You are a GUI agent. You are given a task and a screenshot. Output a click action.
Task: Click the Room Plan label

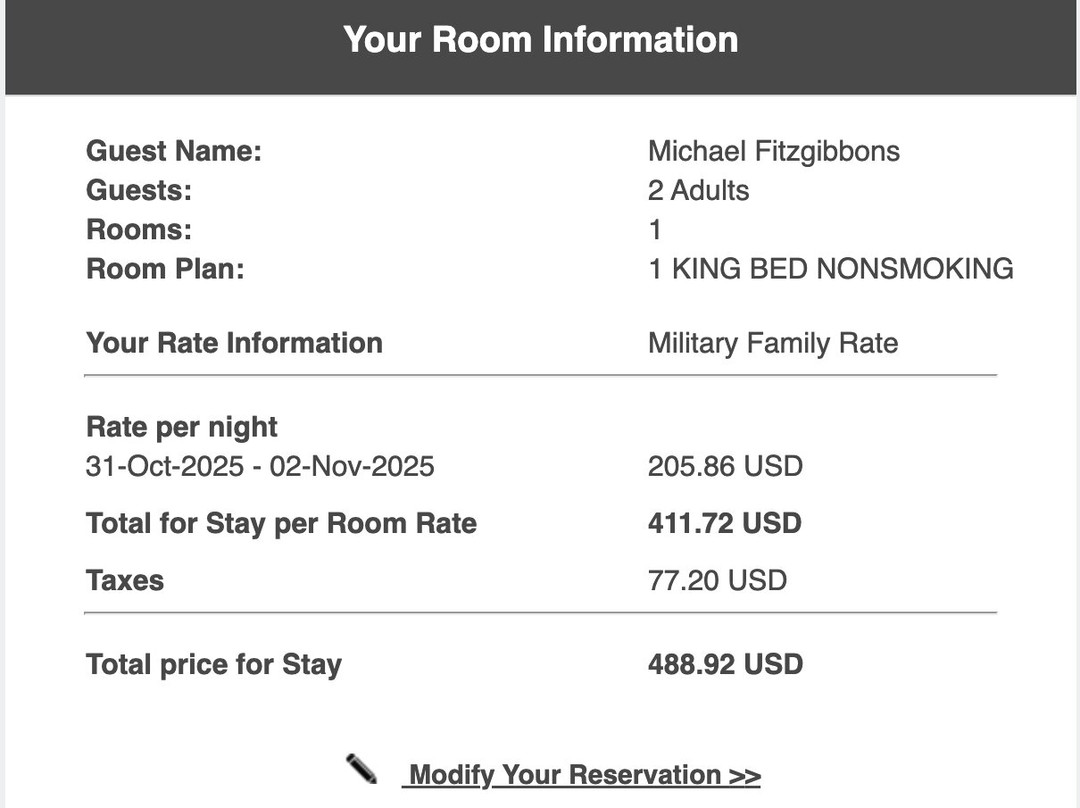pos(165,269)
